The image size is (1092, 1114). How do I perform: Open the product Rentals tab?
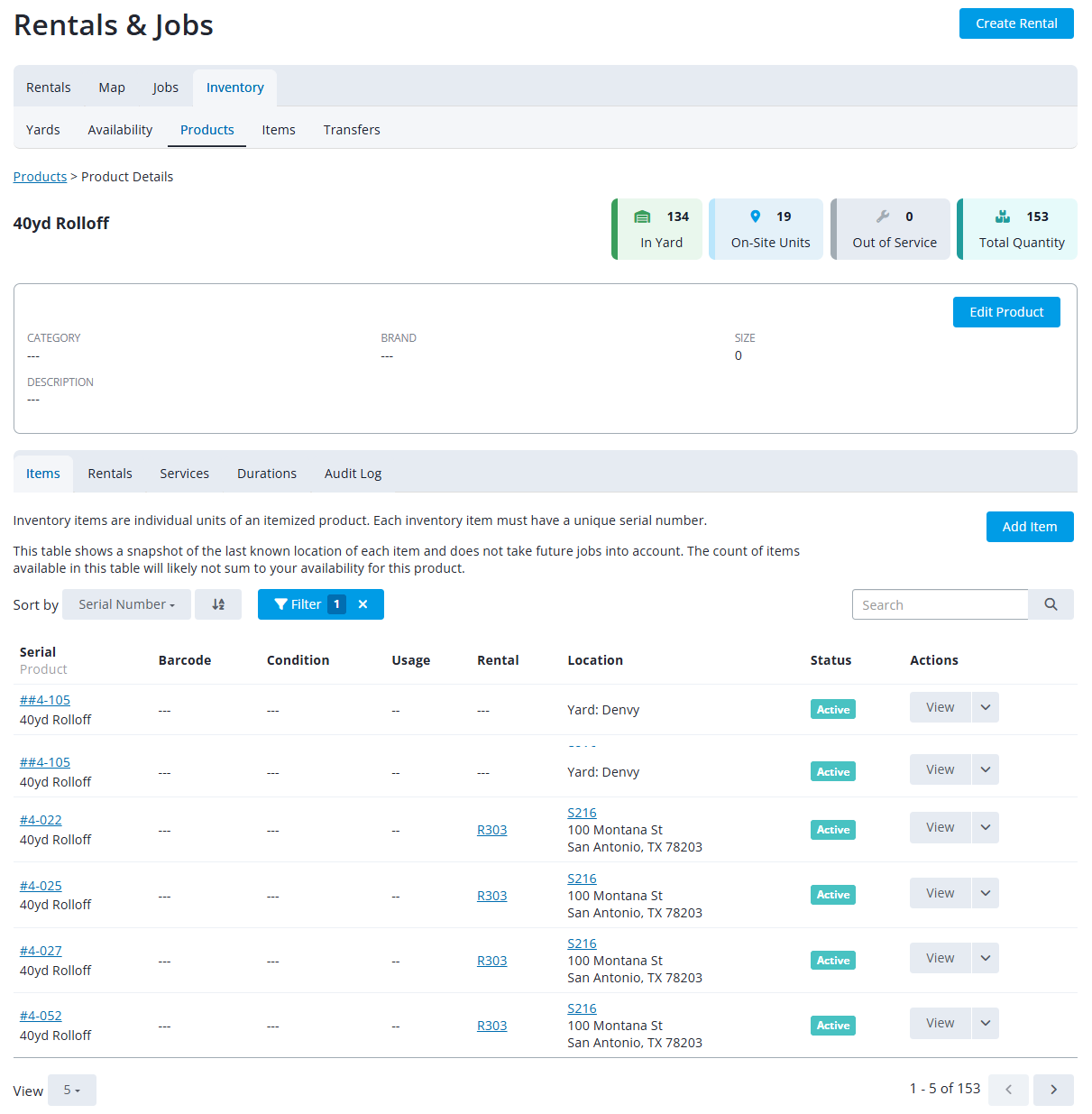pos(110,474)
